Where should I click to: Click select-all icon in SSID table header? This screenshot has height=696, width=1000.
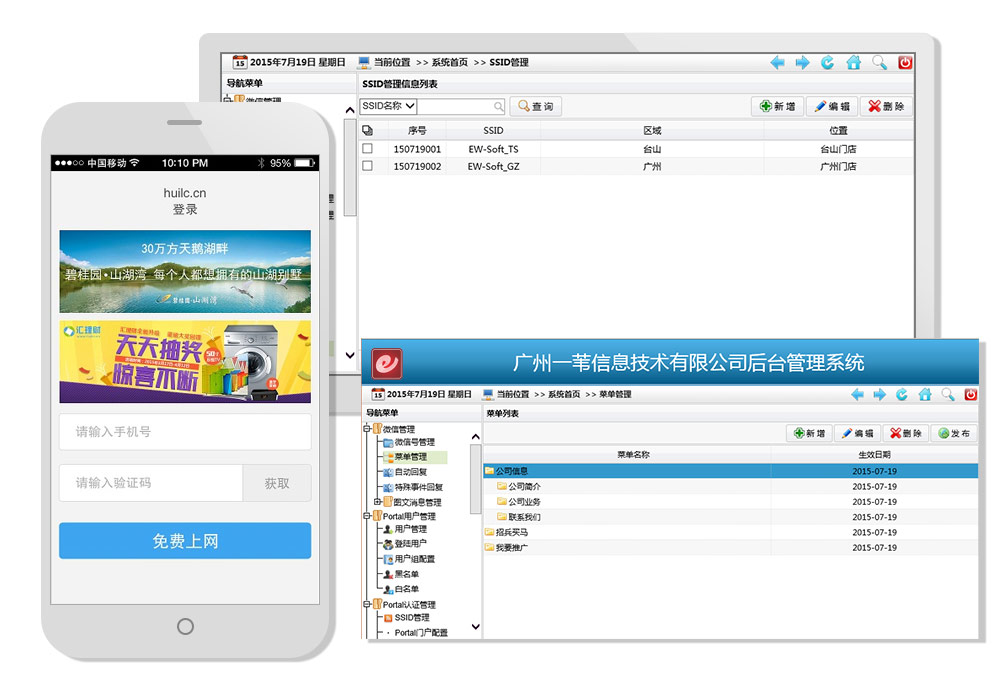click(x=367, y=131)
